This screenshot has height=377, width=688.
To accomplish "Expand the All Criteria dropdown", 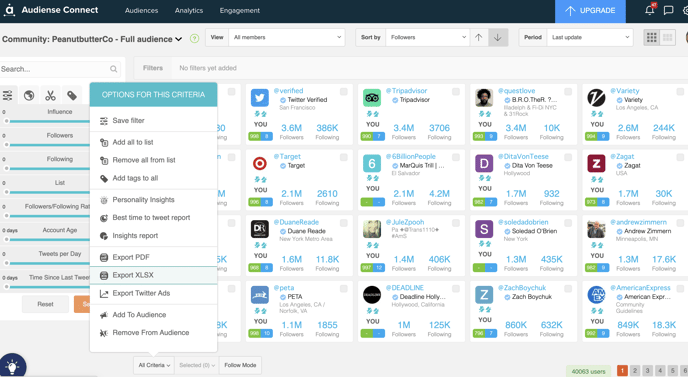I will [154, 365].
